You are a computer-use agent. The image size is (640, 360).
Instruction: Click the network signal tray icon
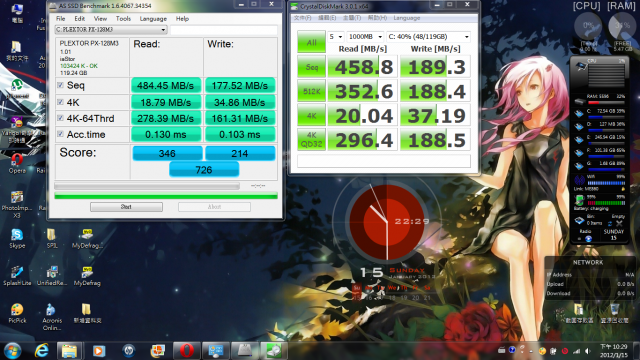click(x=577, y=351)
